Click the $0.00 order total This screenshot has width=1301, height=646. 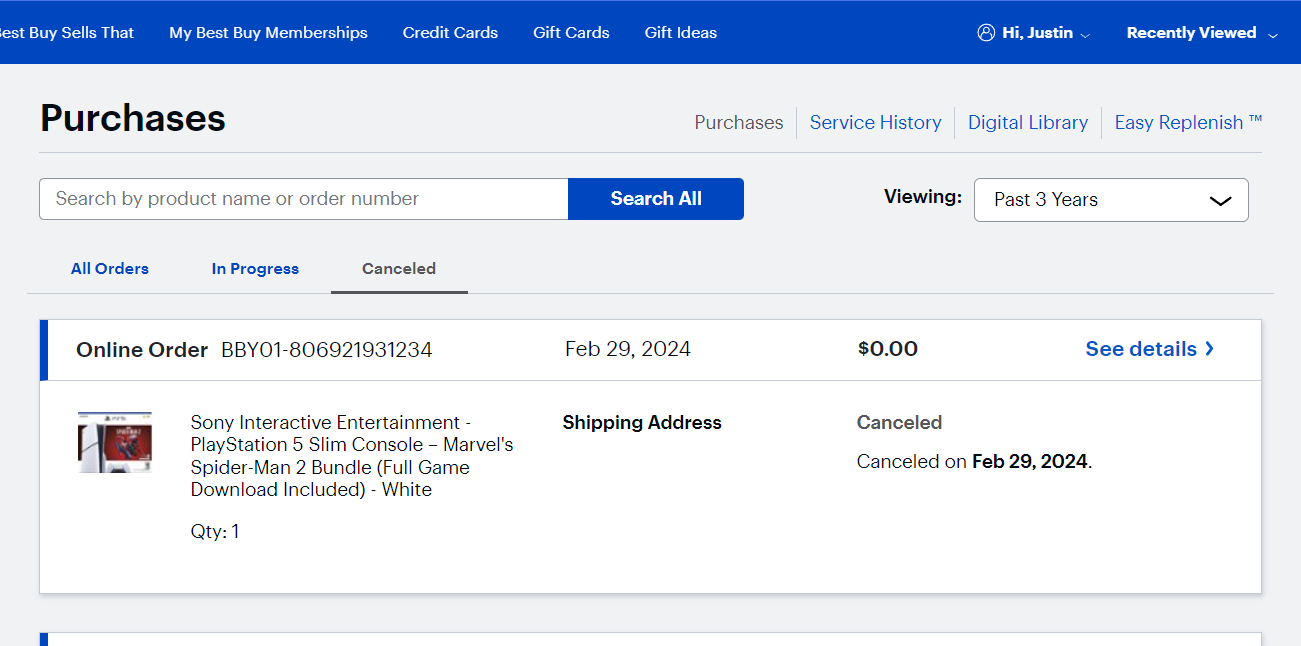pyautogui.click(x=888, y=349)
